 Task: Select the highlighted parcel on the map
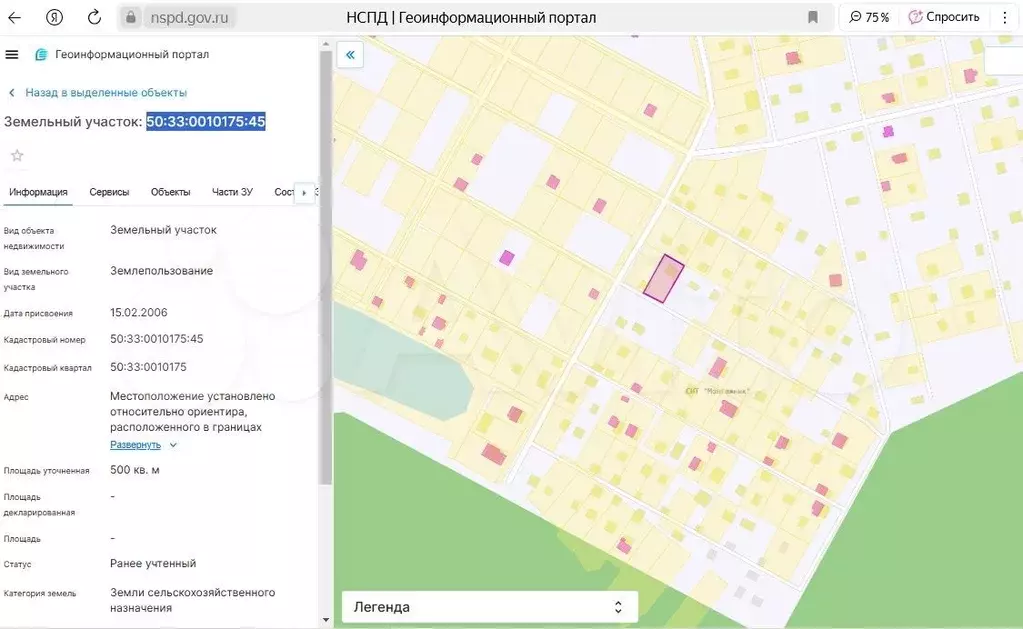coord(664,279)
